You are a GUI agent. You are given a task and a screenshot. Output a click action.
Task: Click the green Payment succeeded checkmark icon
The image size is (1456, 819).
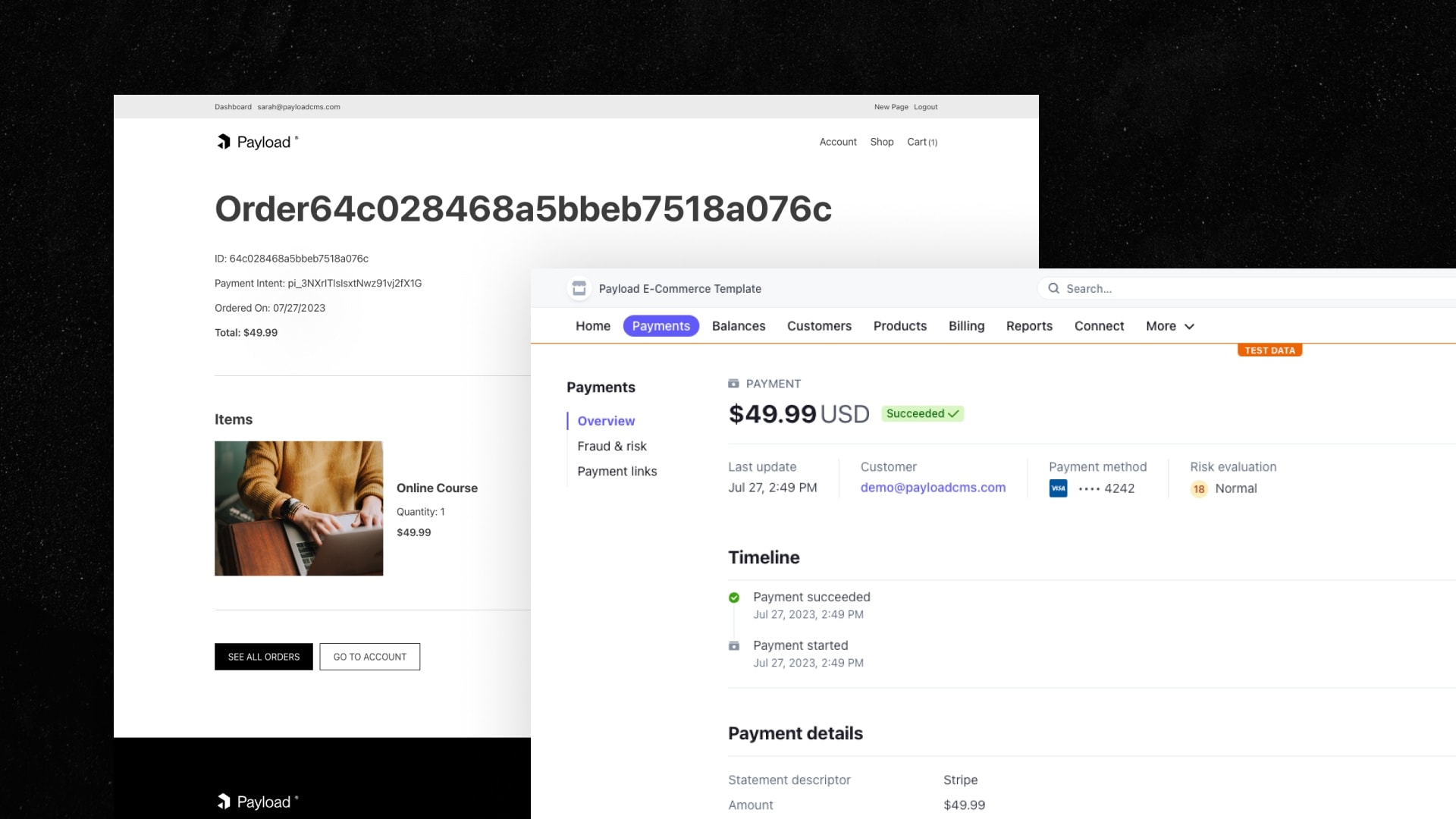(x=734, y=597)
